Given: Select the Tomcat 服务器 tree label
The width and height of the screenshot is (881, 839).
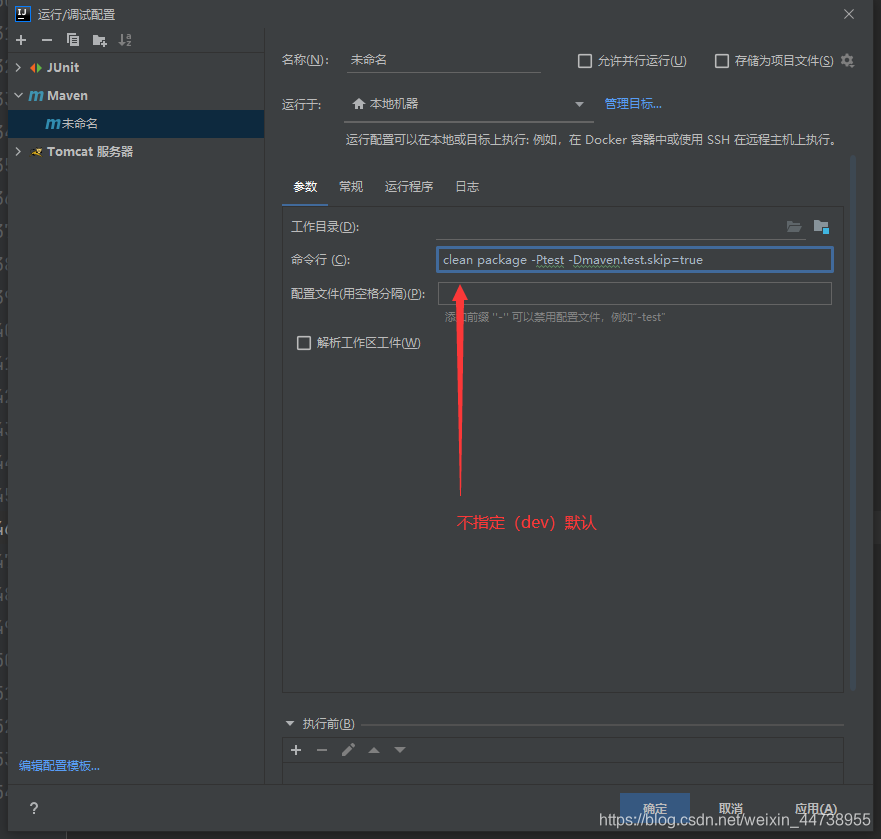Looking at the screenshot, I should (90, 152).
